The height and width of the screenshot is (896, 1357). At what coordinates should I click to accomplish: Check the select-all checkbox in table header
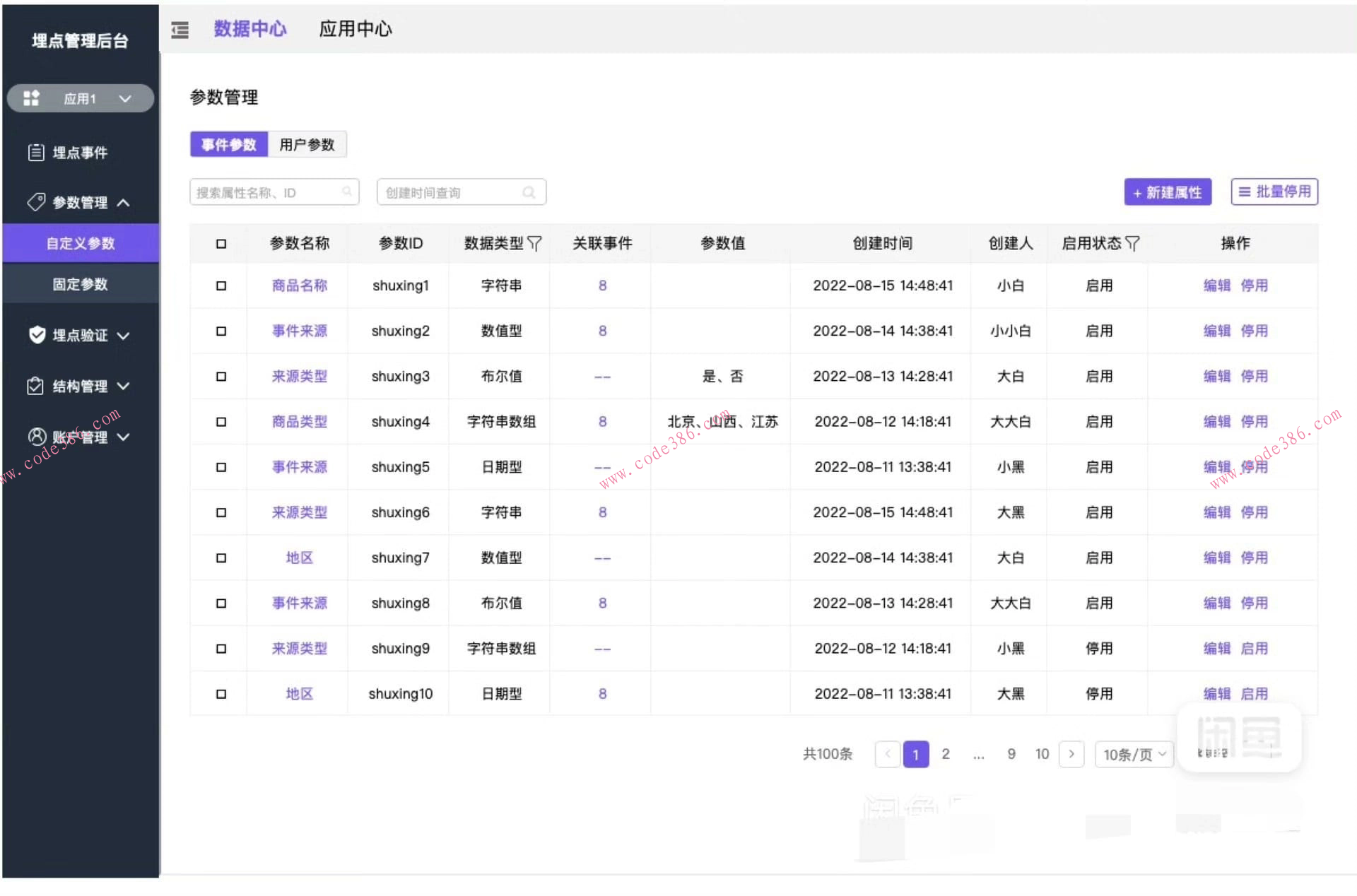point(220,243)
